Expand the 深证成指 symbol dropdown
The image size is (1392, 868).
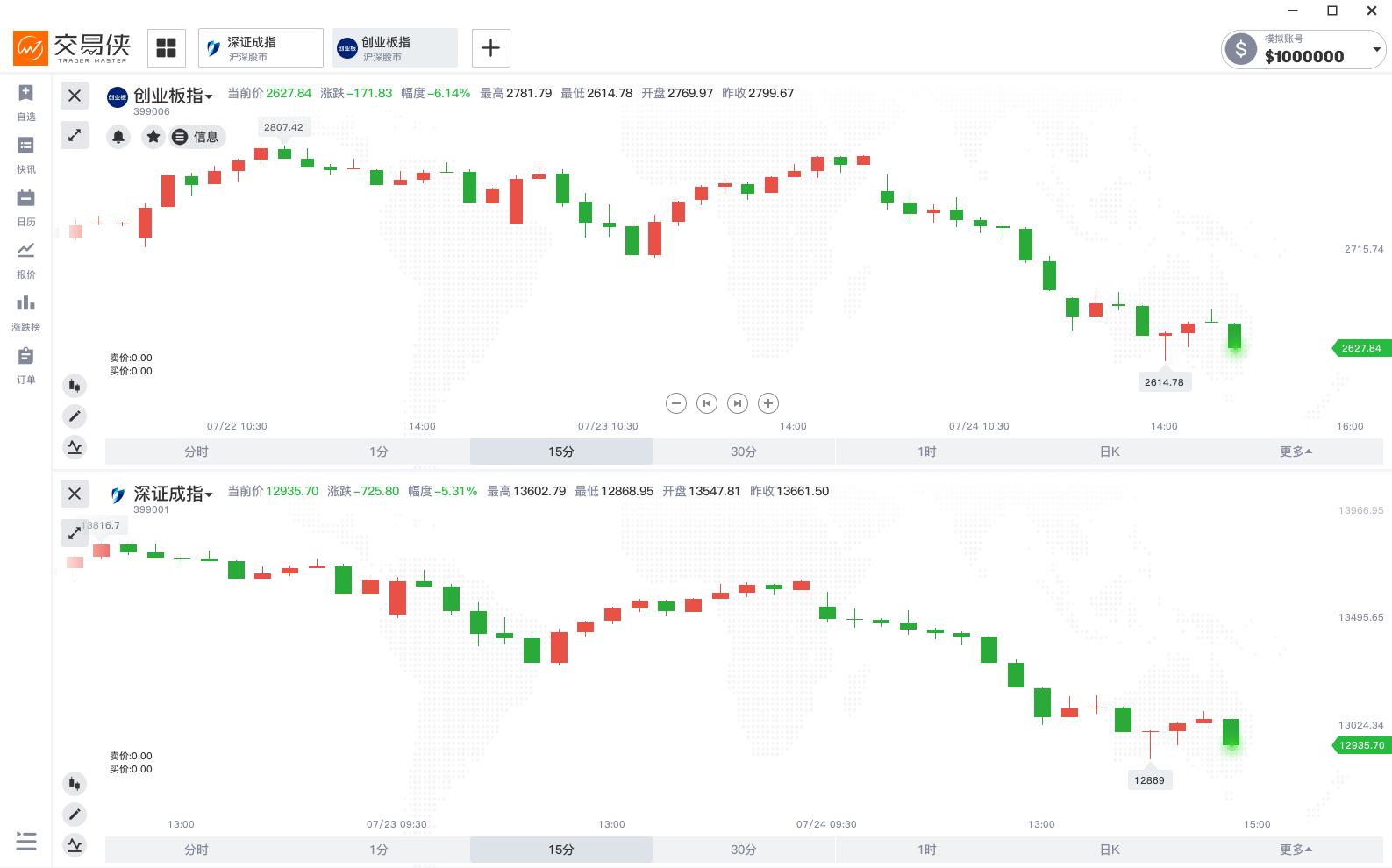[x=209, y=495]
